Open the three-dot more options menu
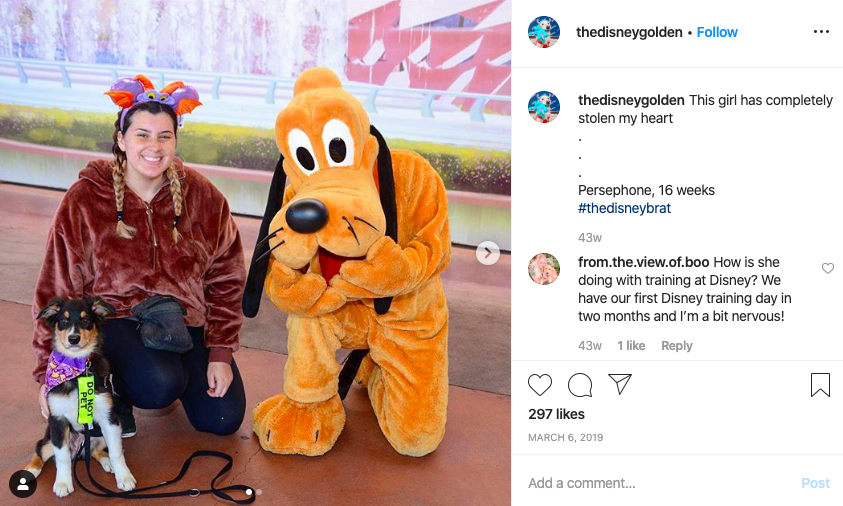The image size is (843, 506). pyautogui.click(x=821, y=32)
